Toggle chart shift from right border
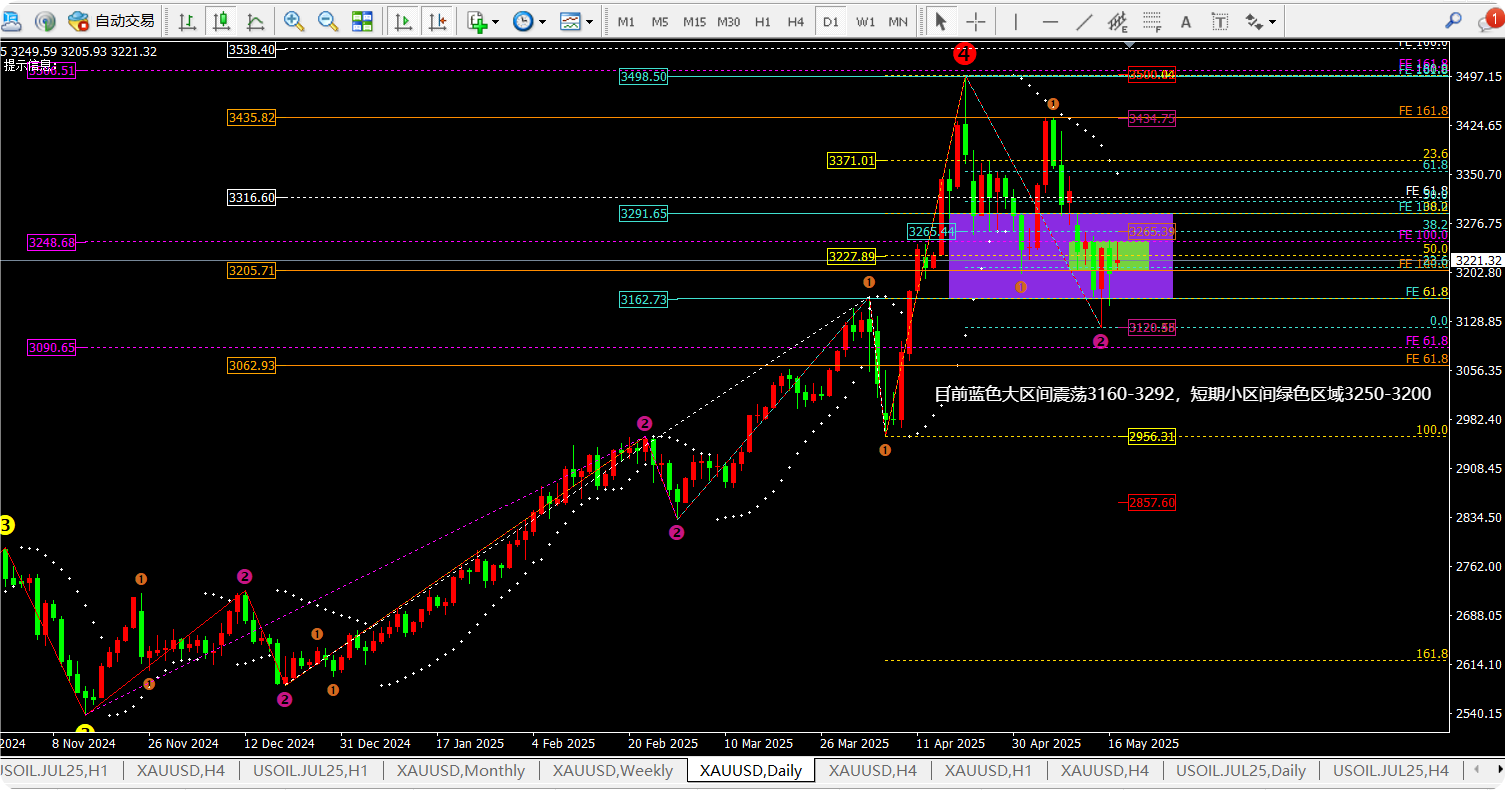Viewport: 1505px width, 790px height. [436, 21]
